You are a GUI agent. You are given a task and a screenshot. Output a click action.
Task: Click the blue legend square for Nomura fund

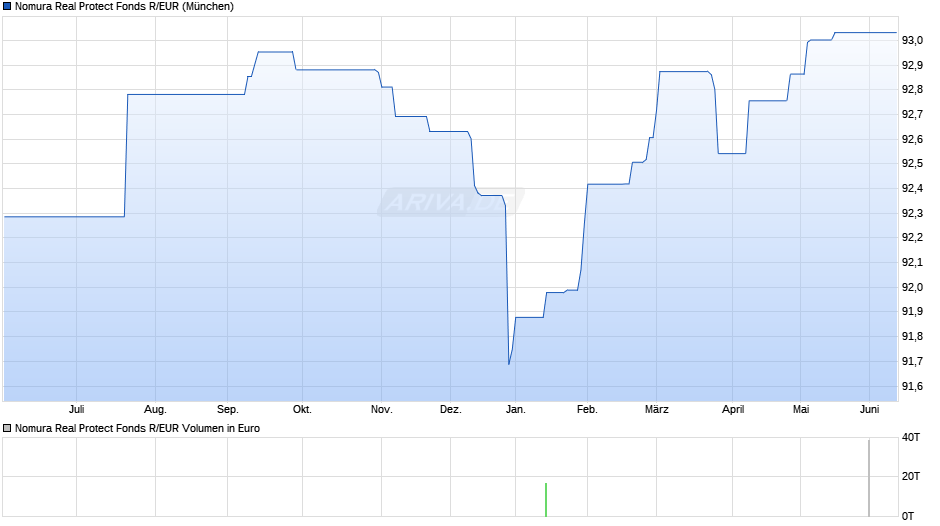pyautogui.click(x=7, y=7)
